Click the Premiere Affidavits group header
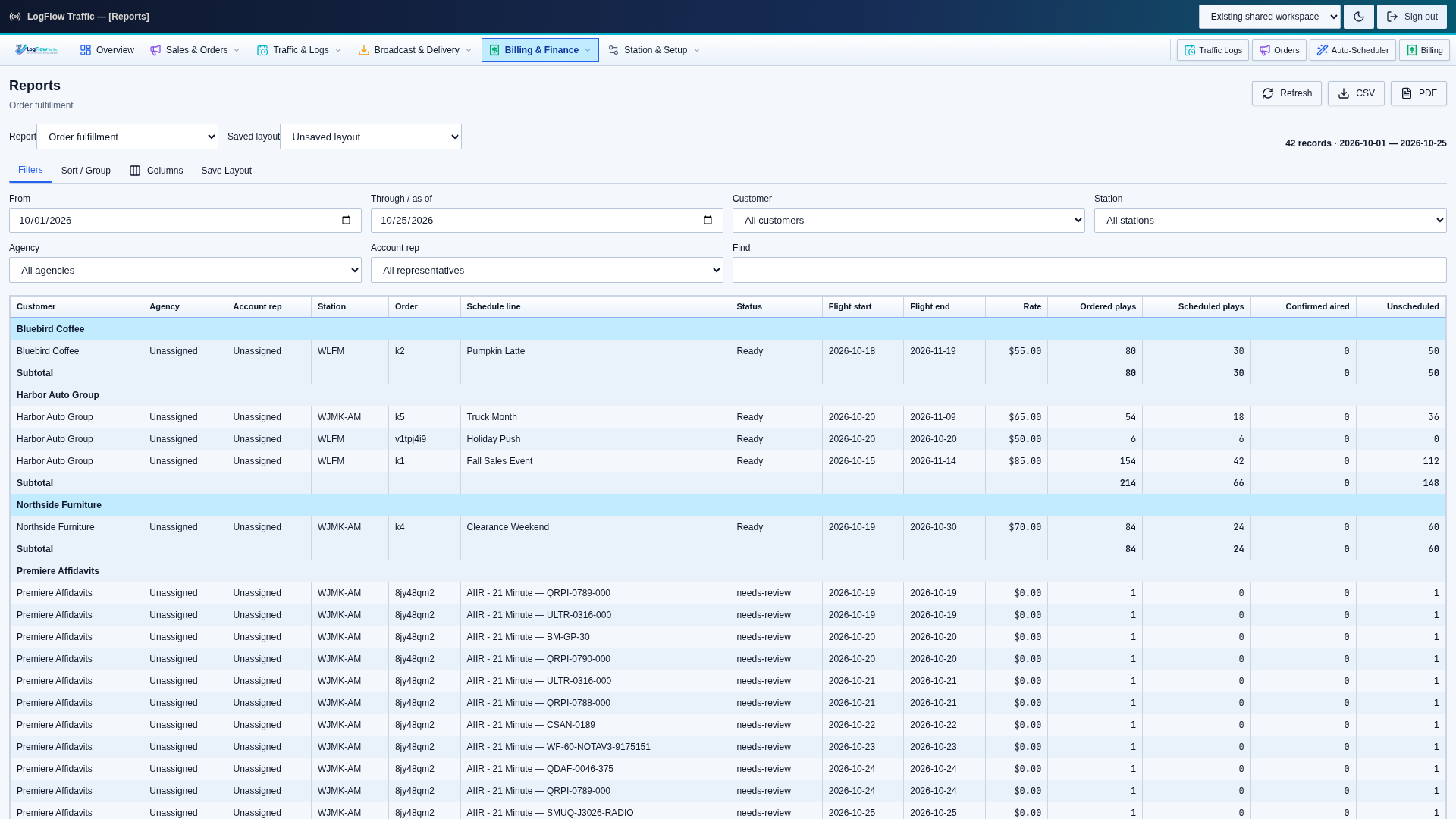1456x819 pixels. tap(728, 571)
